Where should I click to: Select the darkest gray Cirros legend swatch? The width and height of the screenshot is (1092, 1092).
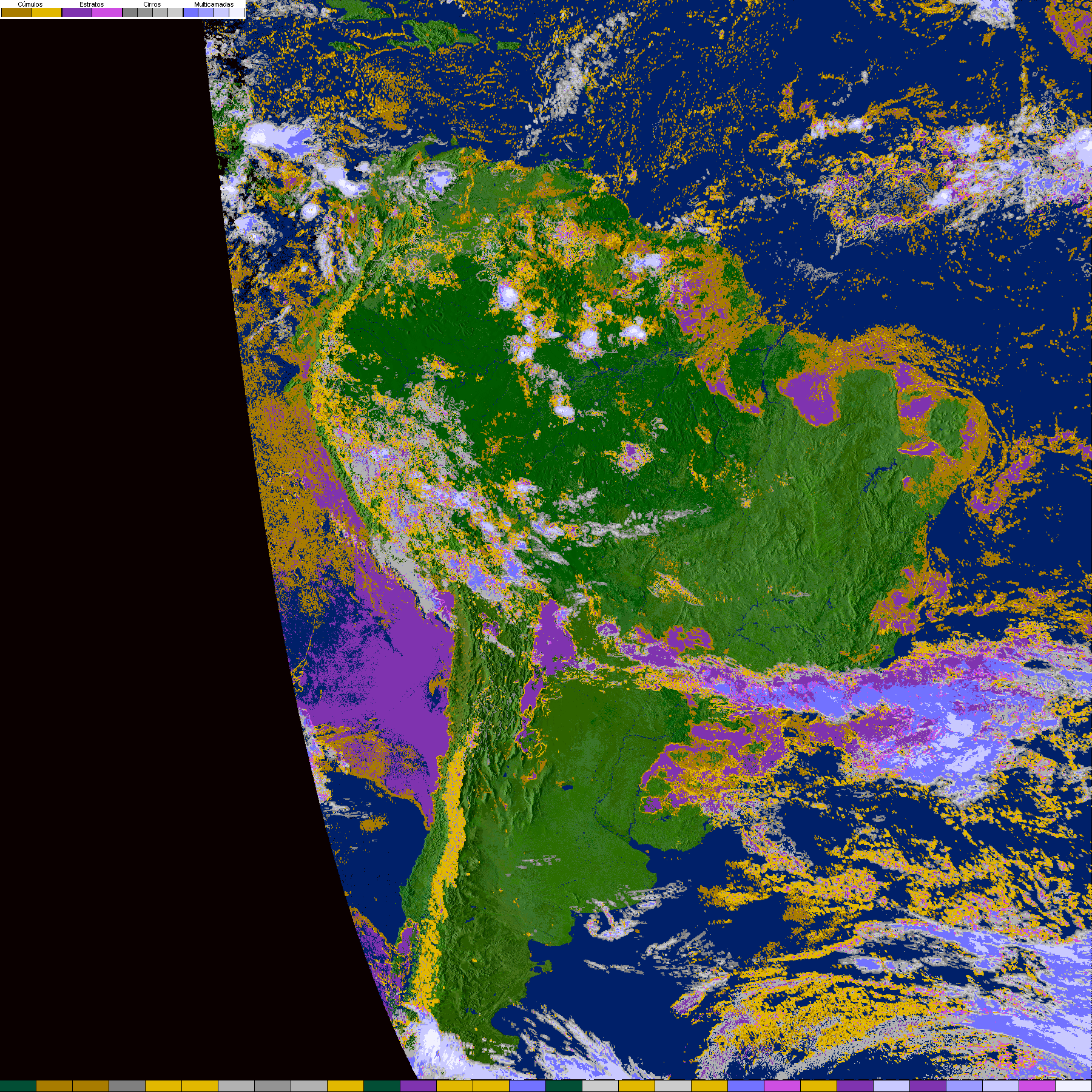(130, 13)
